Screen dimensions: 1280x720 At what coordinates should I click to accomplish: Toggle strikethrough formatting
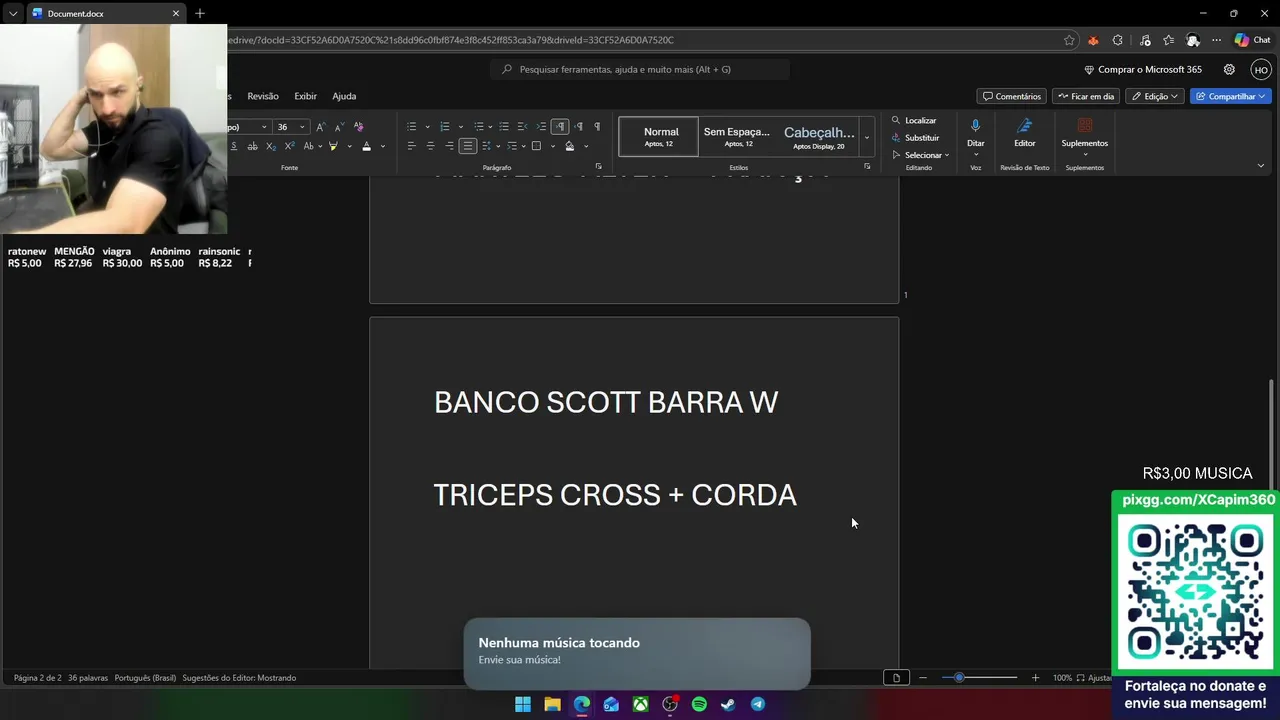click(252, 146)
